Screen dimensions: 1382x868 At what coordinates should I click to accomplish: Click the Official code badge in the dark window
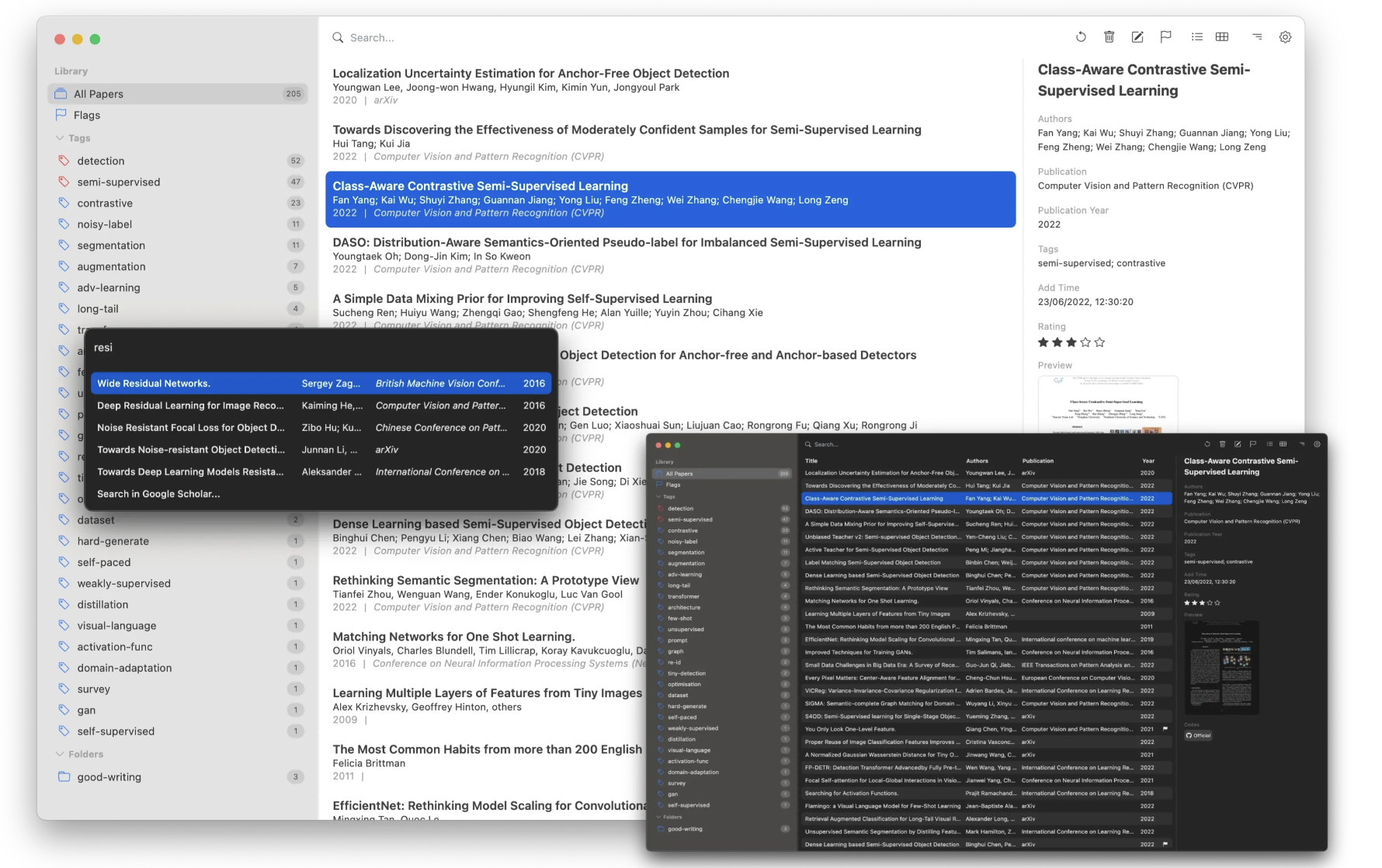(x=1198, y=735)
